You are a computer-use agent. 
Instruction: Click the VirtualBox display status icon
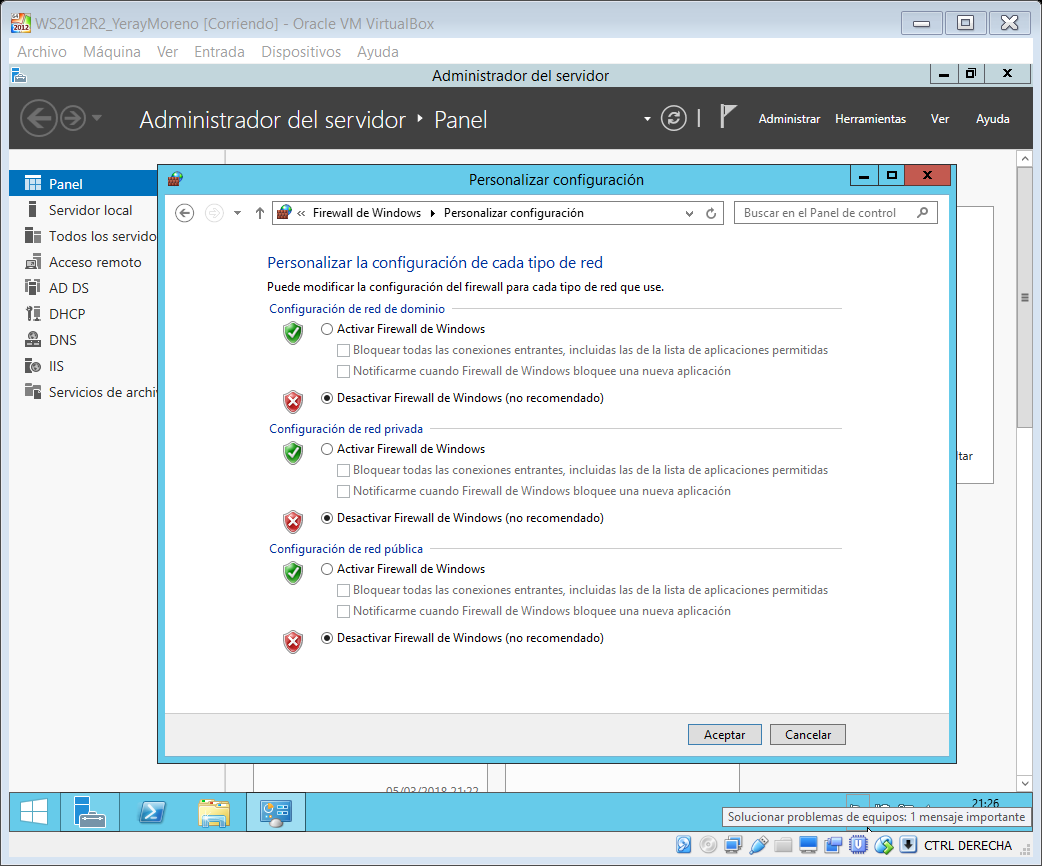point(808,845)
